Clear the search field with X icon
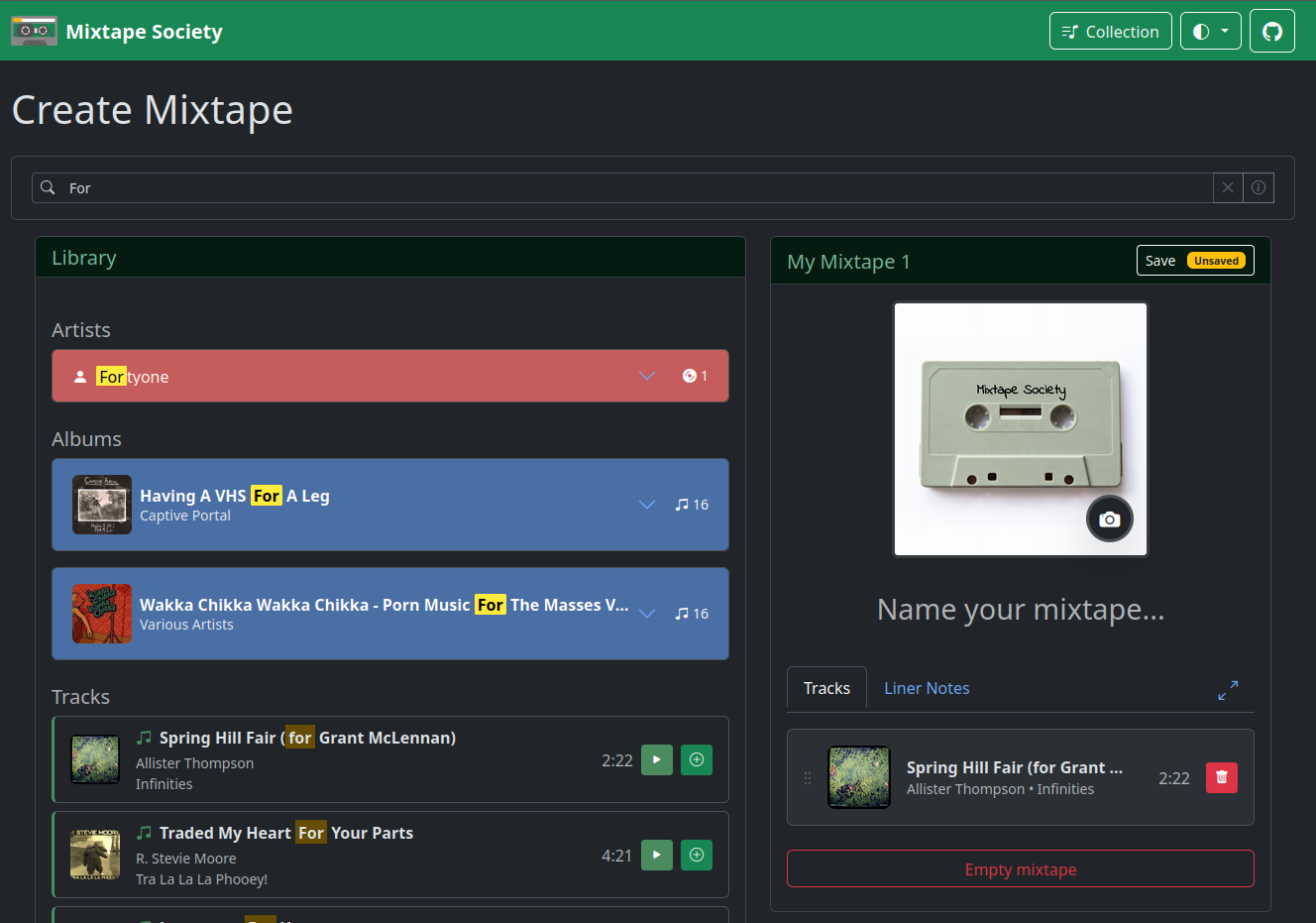The height and width of the screenshot is (923, 1316). [x=1228, y=188]
